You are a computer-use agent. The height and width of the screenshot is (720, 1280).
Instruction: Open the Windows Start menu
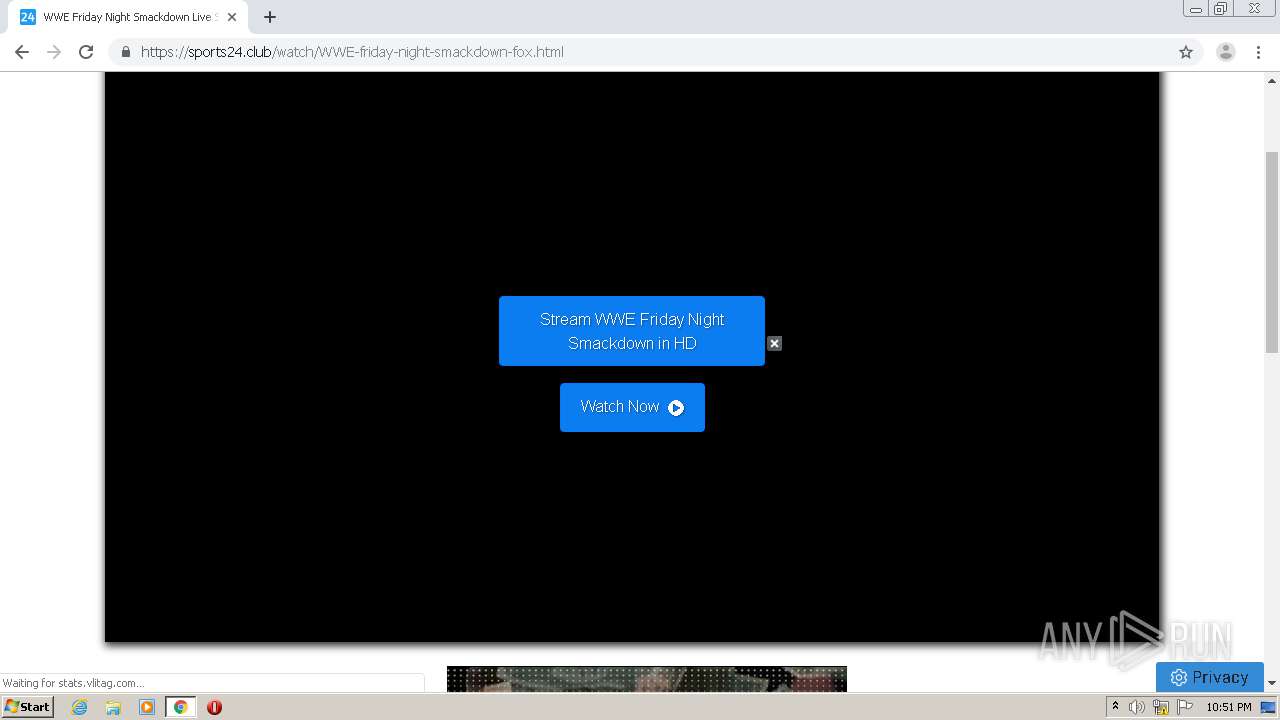point(28,707)
